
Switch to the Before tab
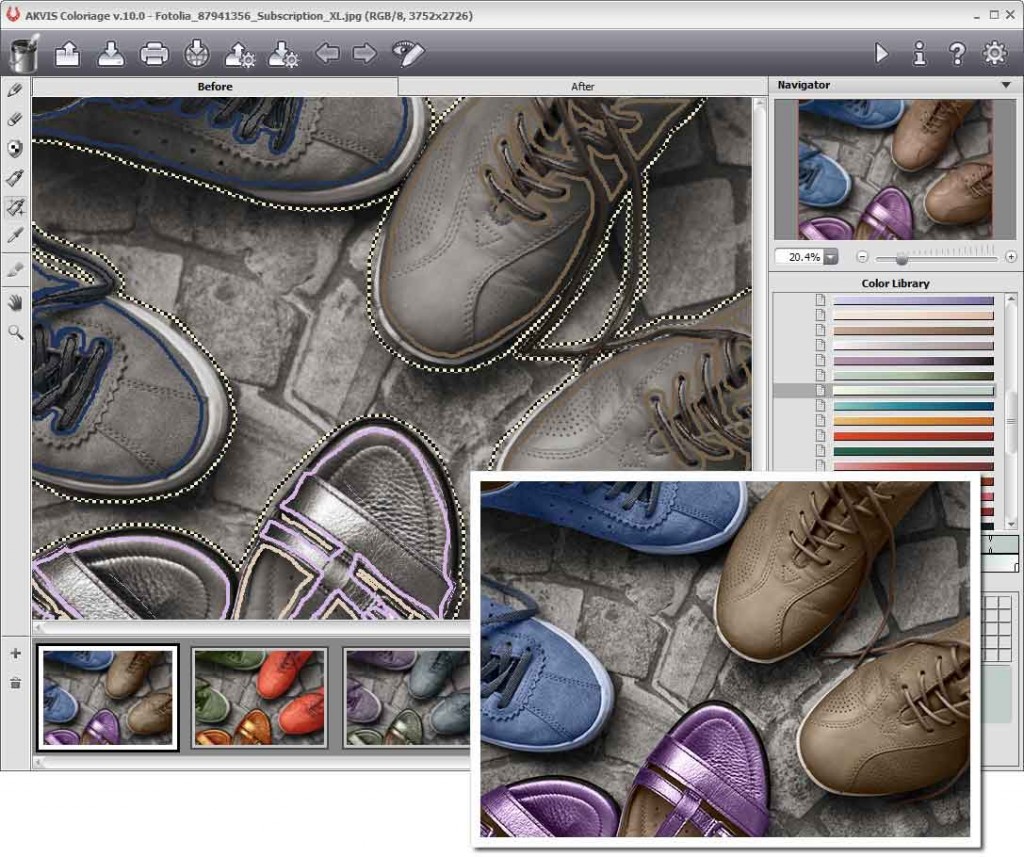pos(214,87)
